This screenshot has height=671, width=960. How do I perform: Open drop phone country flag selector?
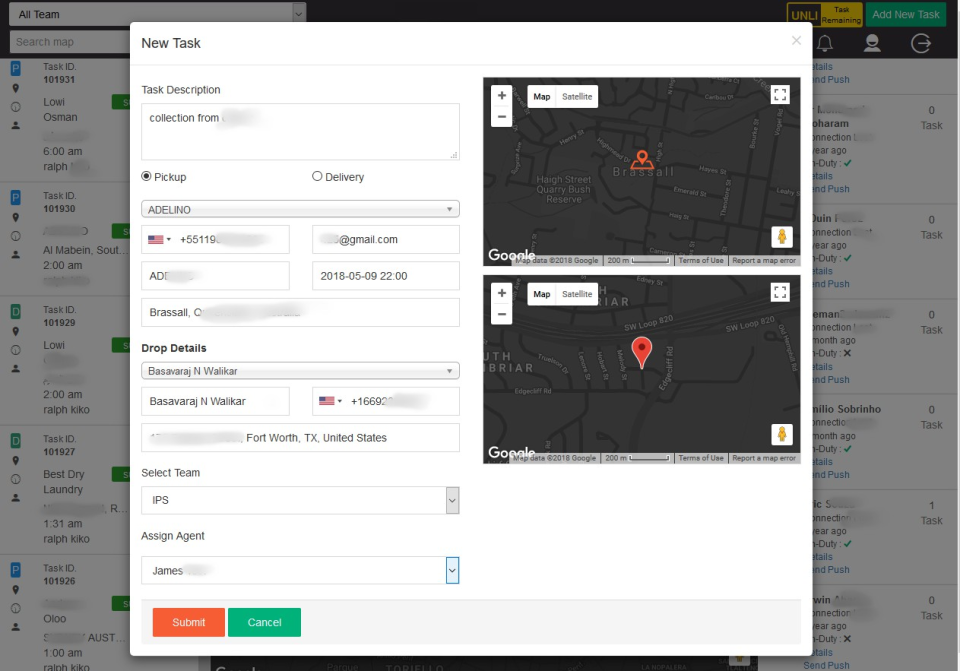(x=330, y=401)
